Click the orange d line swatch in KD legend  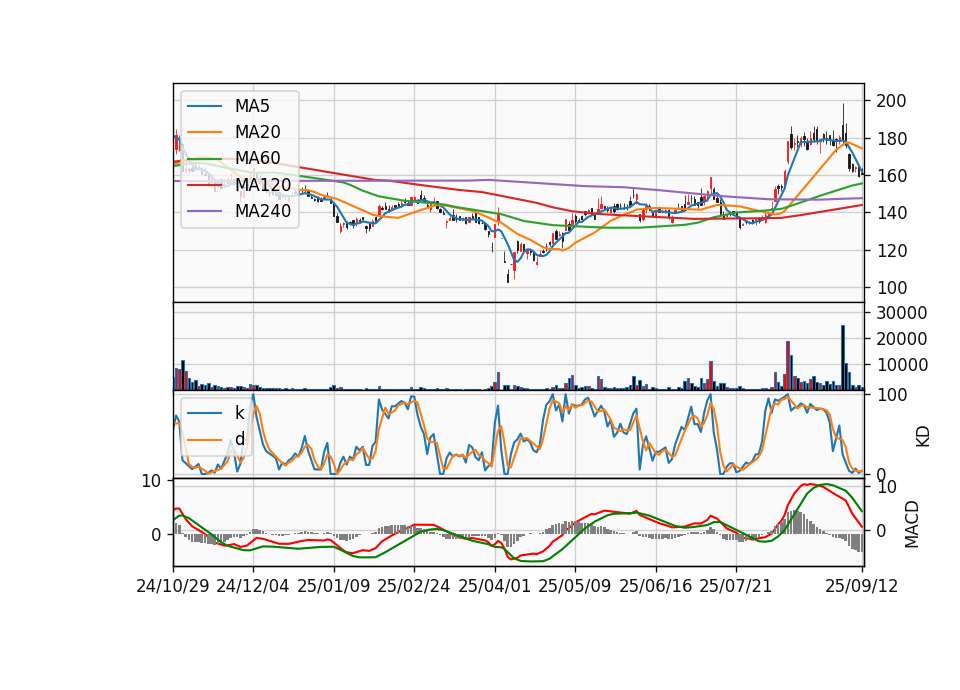(204, 439)
